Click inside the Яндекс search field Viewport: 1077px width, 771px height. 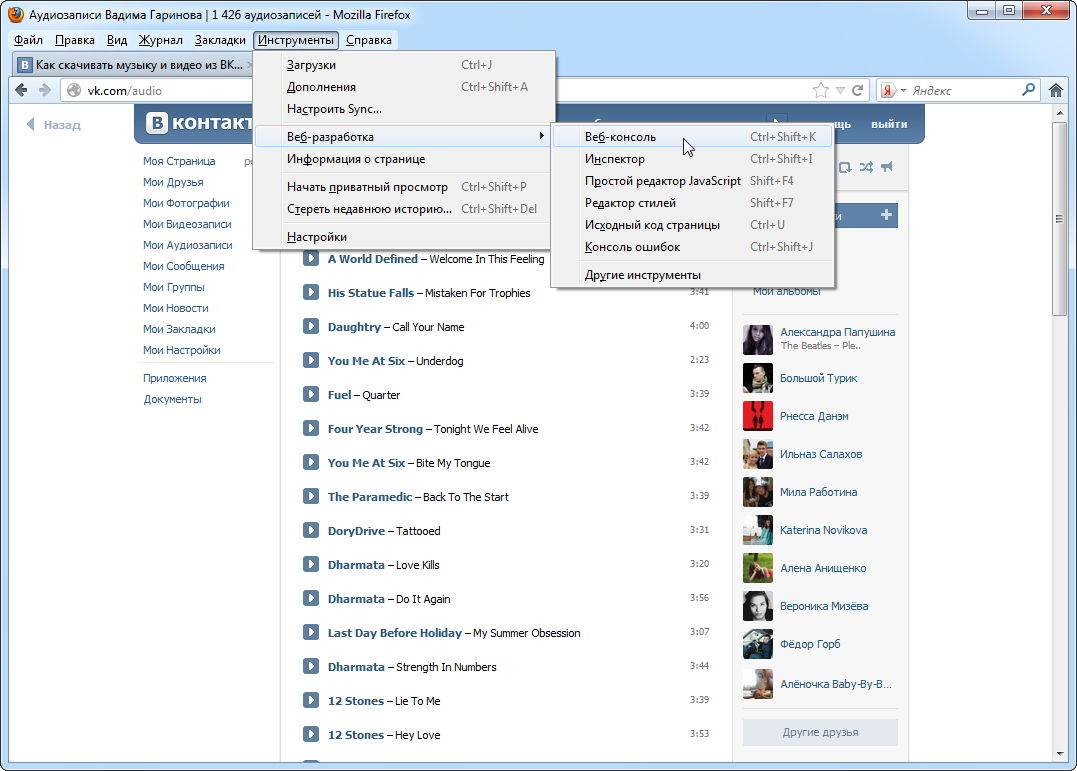pyautogui.click(x=964, y=90)
